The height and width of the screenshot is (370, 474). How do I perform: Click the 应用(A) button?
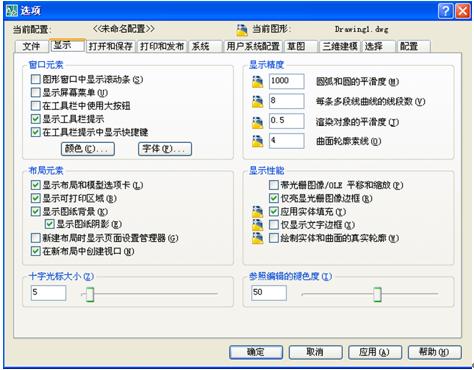click(x=375, y=352)
